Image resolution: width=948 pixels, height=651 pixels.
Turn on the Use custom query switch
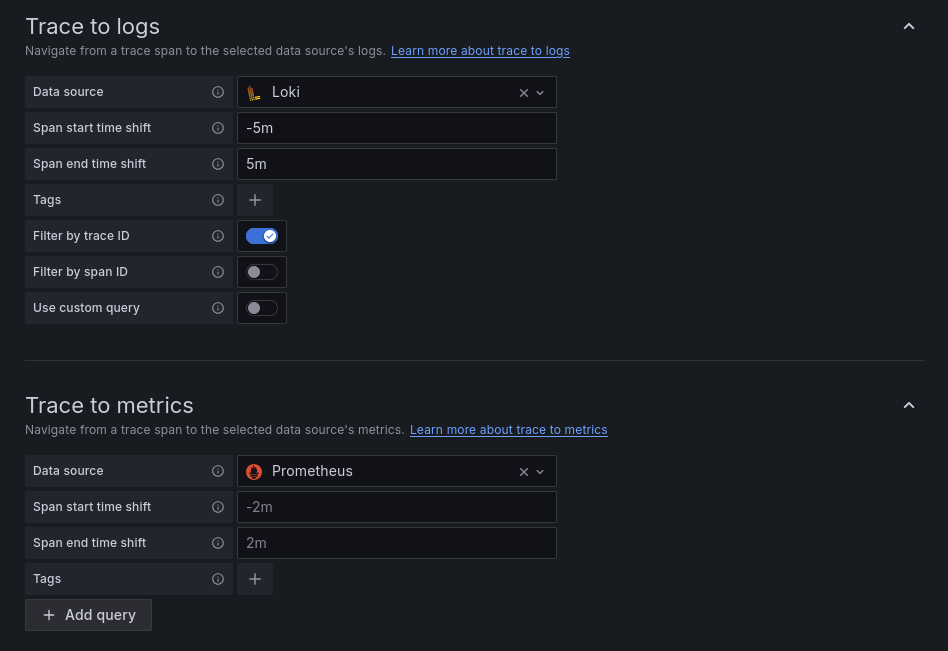262,308
